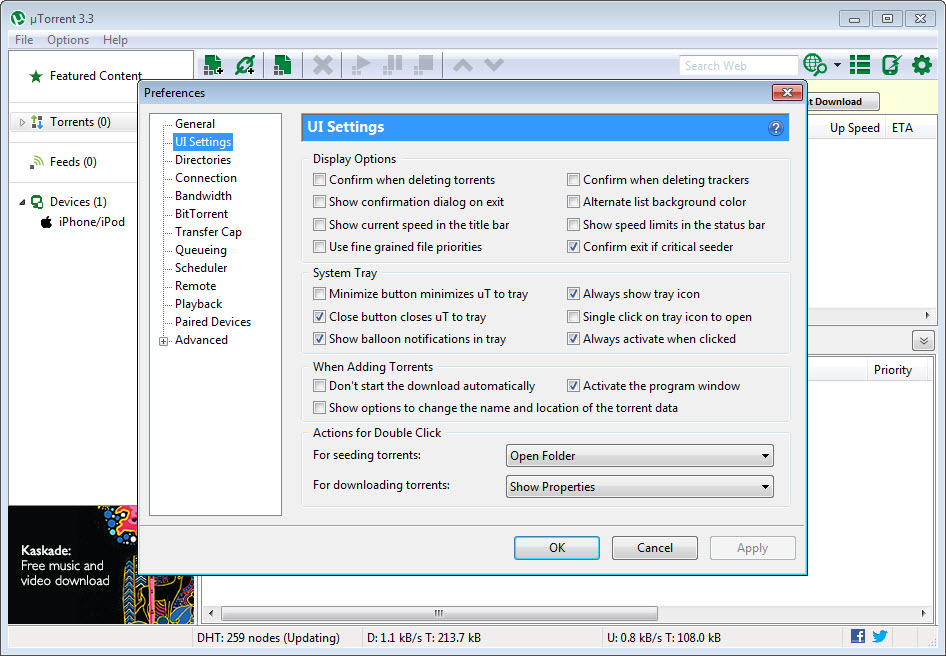The image size is (946, 656).
Task: Select Scheduler in preferences tree
Action: pos(201,268)
